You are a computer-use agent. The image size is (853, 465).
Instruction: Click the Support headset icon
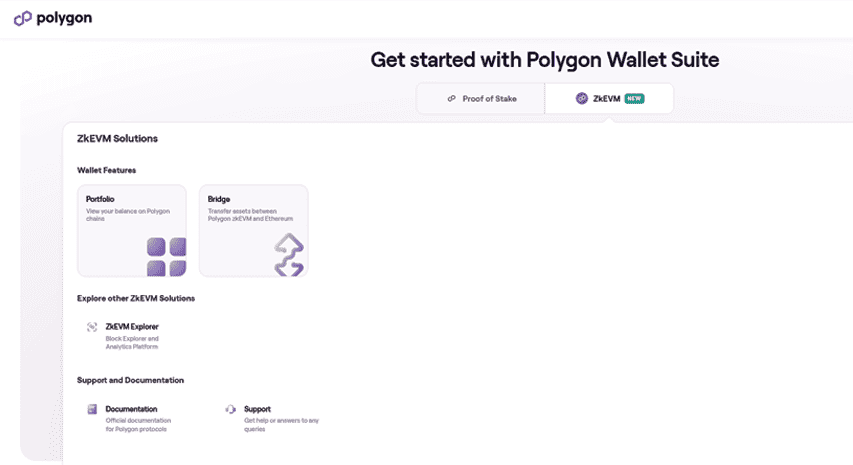click(231, 409)
